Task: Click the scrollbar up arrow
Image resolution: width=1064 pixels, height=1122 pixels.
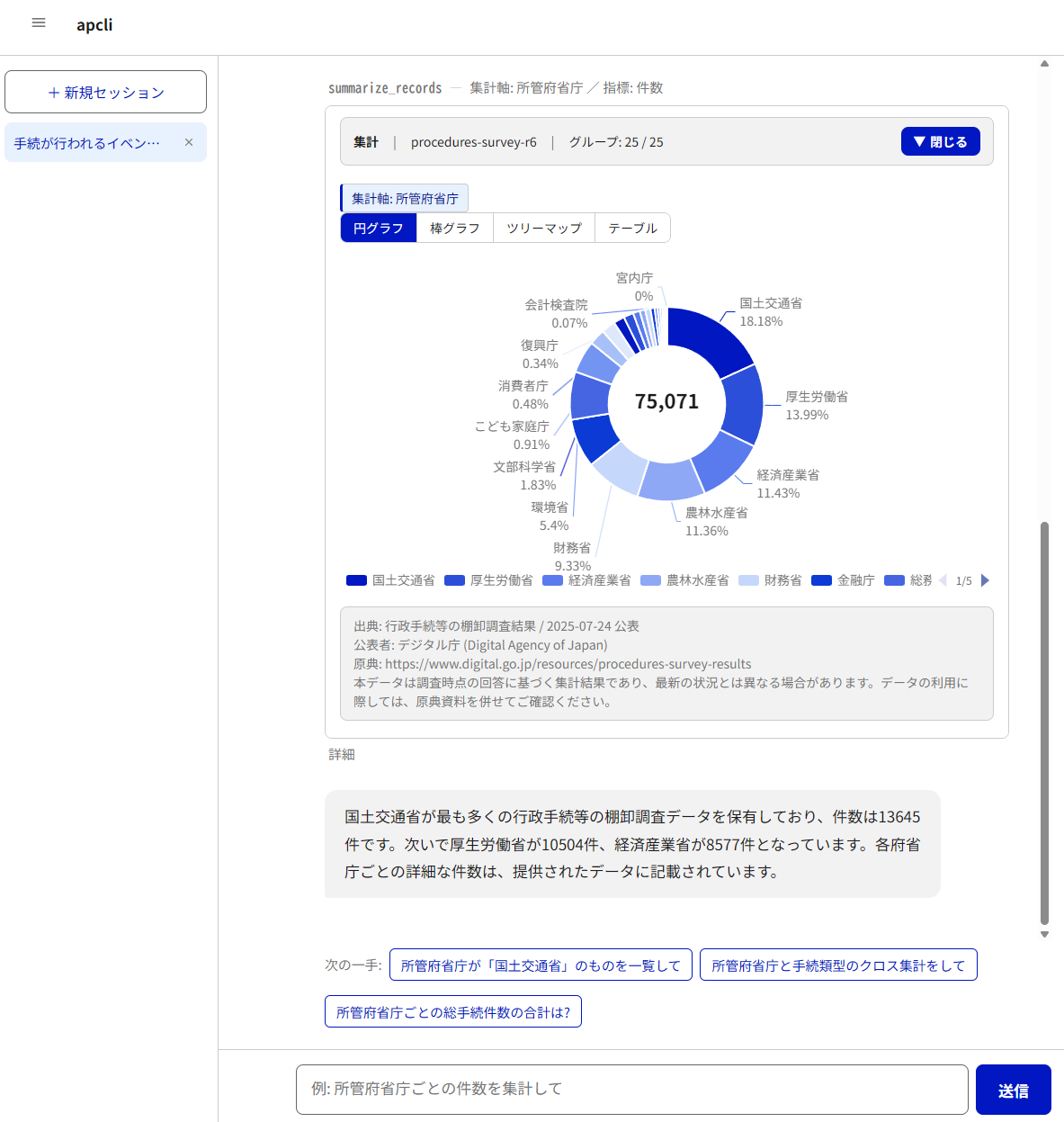Action: click(1044, 64)
